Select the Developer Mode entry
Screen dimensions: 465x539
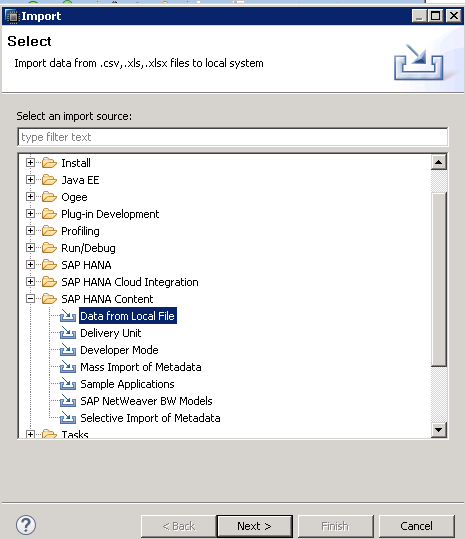click(119, 350)
